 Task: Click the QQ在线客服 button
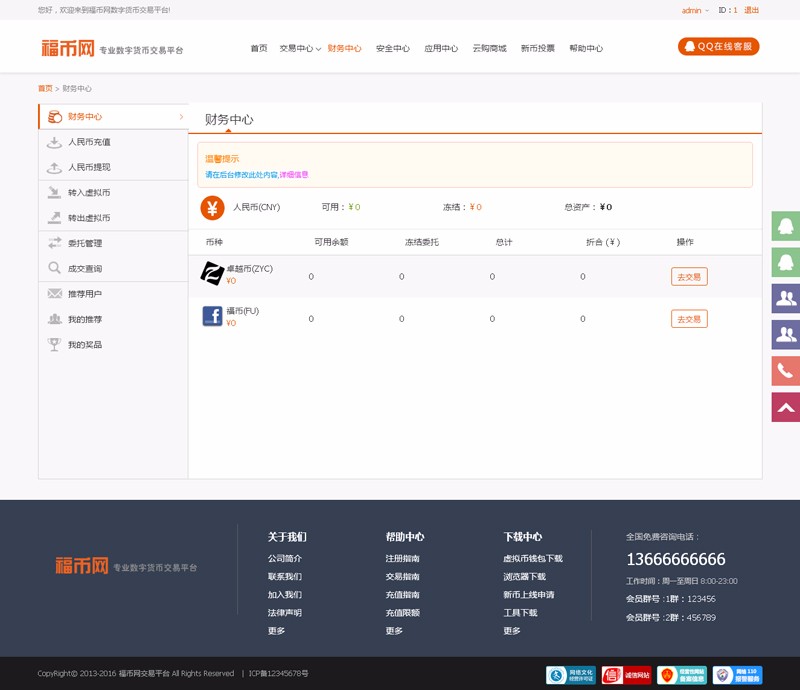pos(718,46)
